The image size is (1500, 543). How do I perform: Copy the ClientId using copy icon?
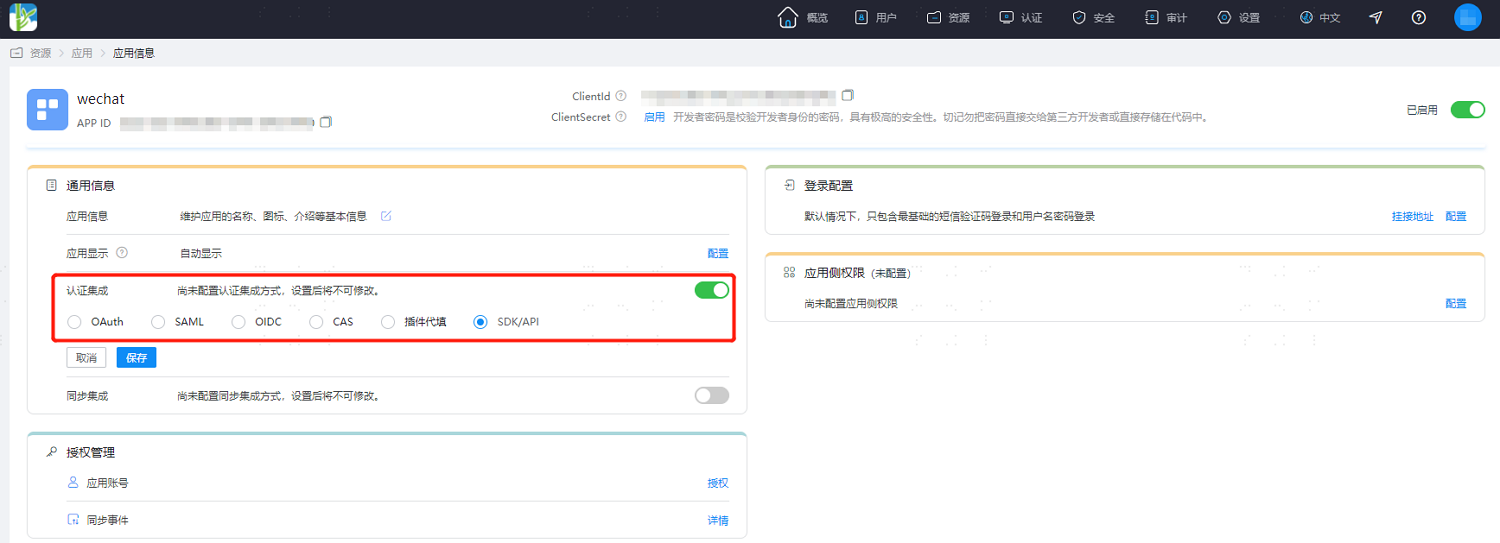[x=848, y=96]
